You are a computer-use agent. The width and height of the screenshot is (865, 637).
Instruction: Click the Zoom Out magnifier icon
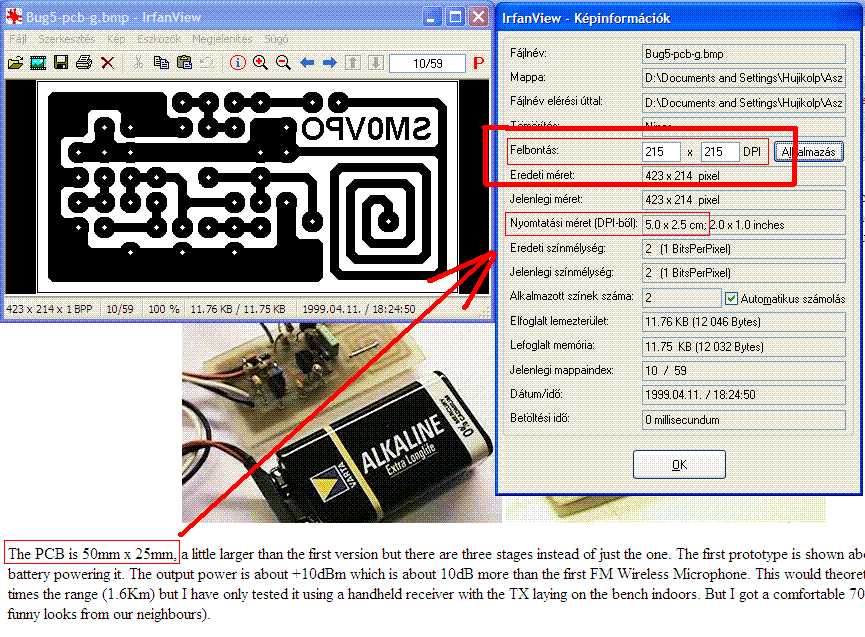(x=284, y=62)
